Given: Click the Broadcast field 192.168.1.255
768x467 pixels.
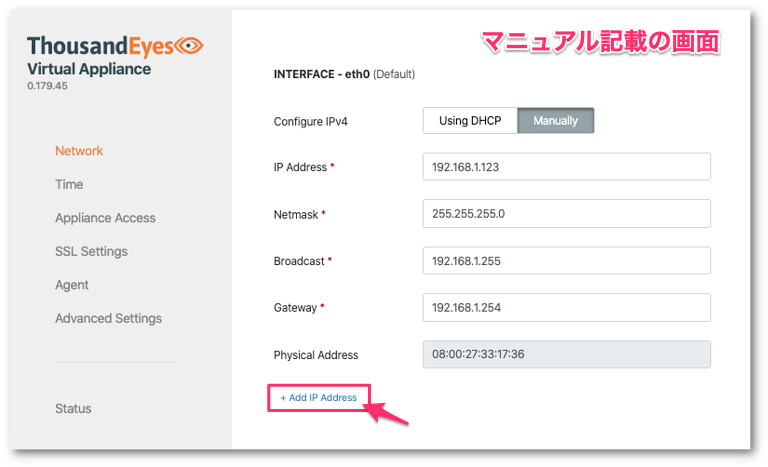Looking at the screenshot, I should pyautogui.click(x=567, y=261).
